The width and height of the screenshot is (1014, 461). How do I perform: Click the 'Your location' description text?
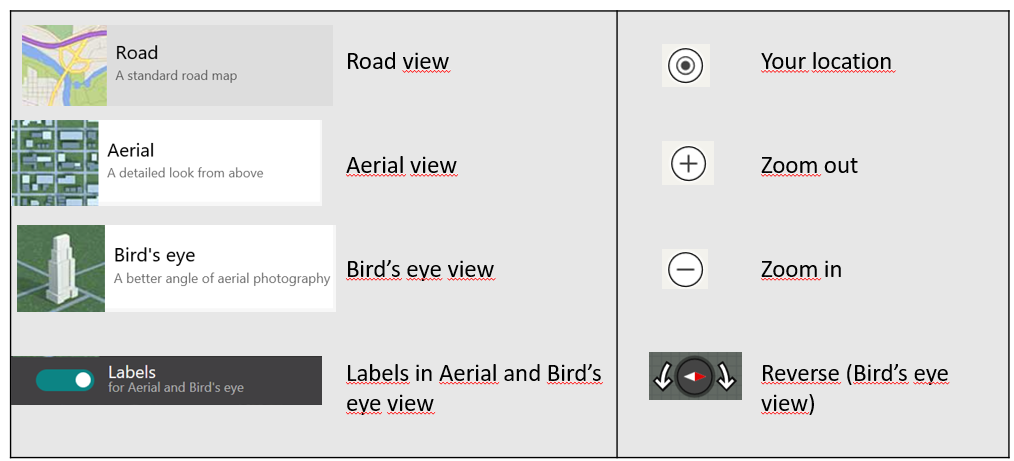tap(825, 62)
